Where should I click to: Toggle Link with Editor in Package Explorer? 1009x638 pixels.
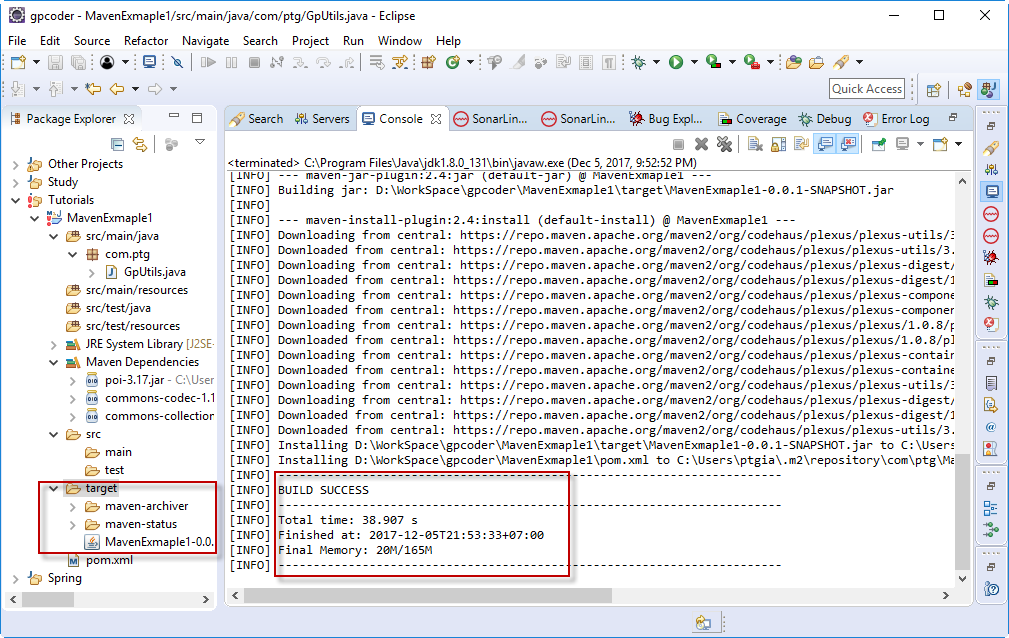pyautogui.click(x=140, y=144)
